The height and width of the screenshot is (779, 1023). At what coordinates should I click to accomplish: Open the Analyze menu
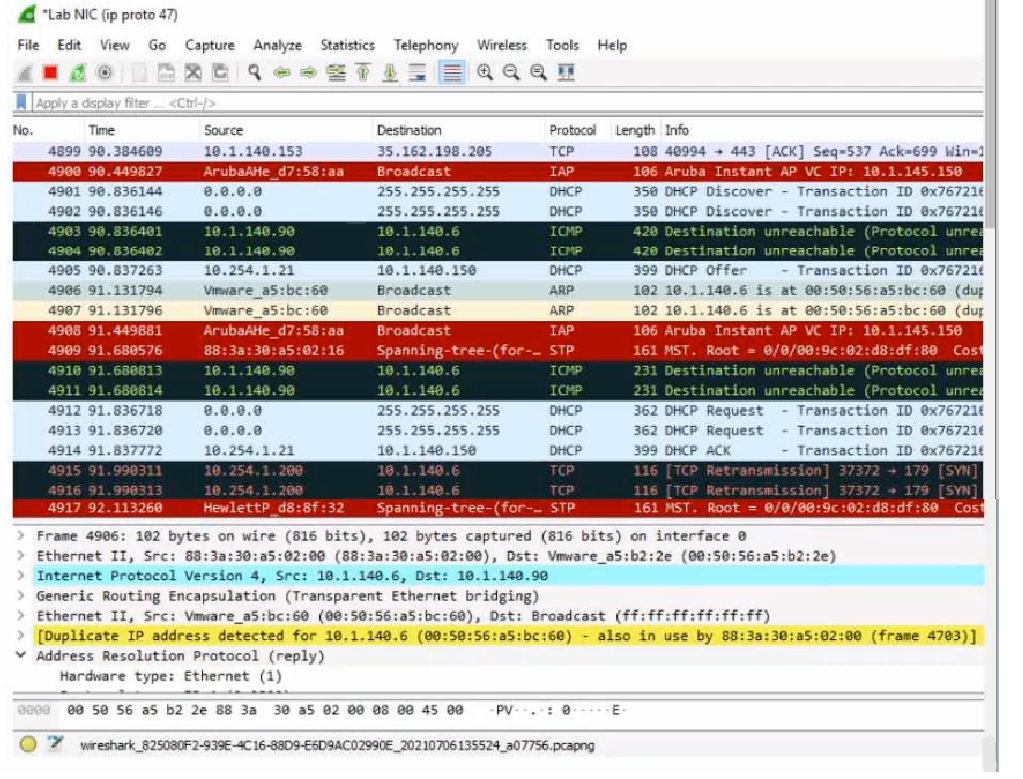tap(277, 45)
